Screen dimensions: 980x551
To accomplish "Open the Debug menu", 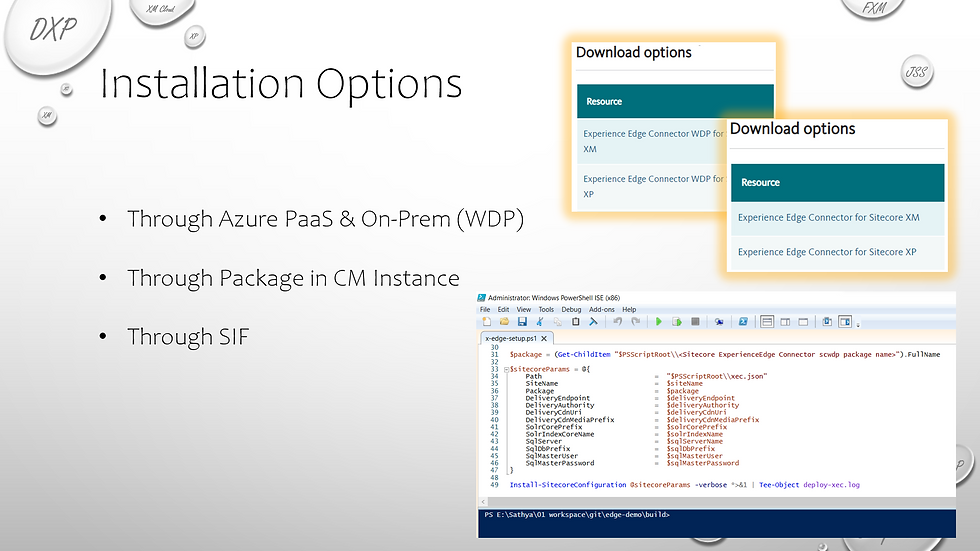I will click(571, 309).
